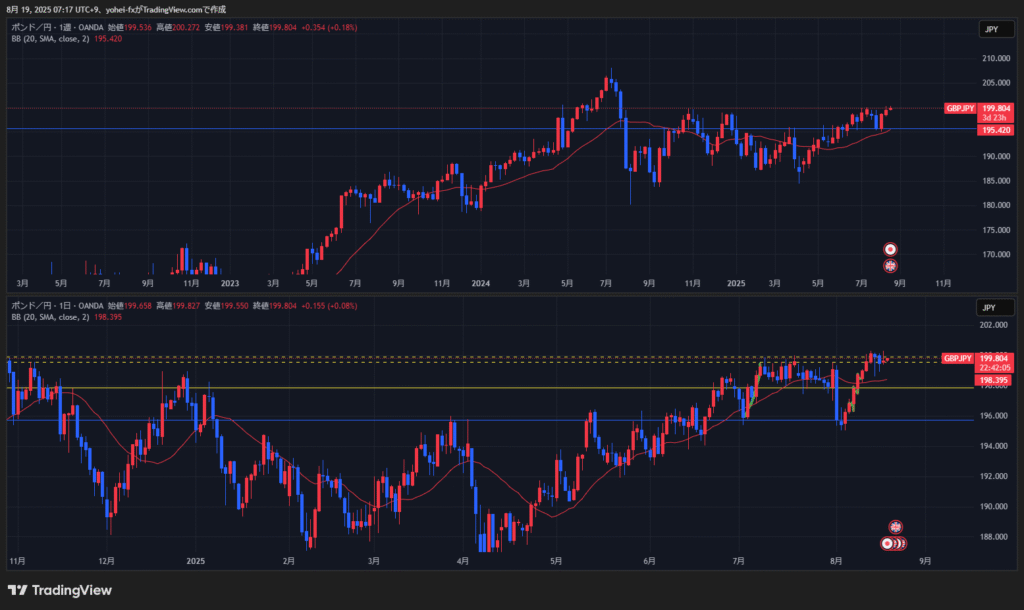Click 2023 on the weekly time axis
Screen dimensions: 1024x610
(x=230, y=283)
